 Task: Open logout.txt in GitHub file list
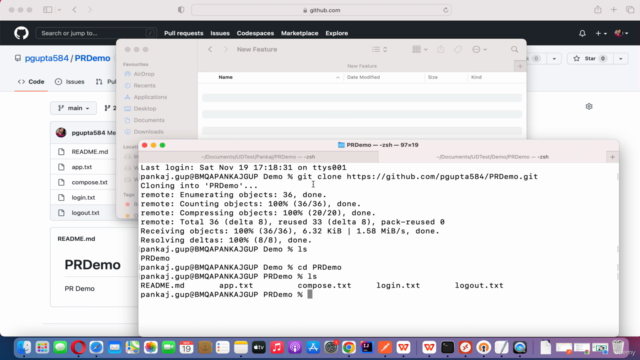pyautogui.click(x=85, y=213)
